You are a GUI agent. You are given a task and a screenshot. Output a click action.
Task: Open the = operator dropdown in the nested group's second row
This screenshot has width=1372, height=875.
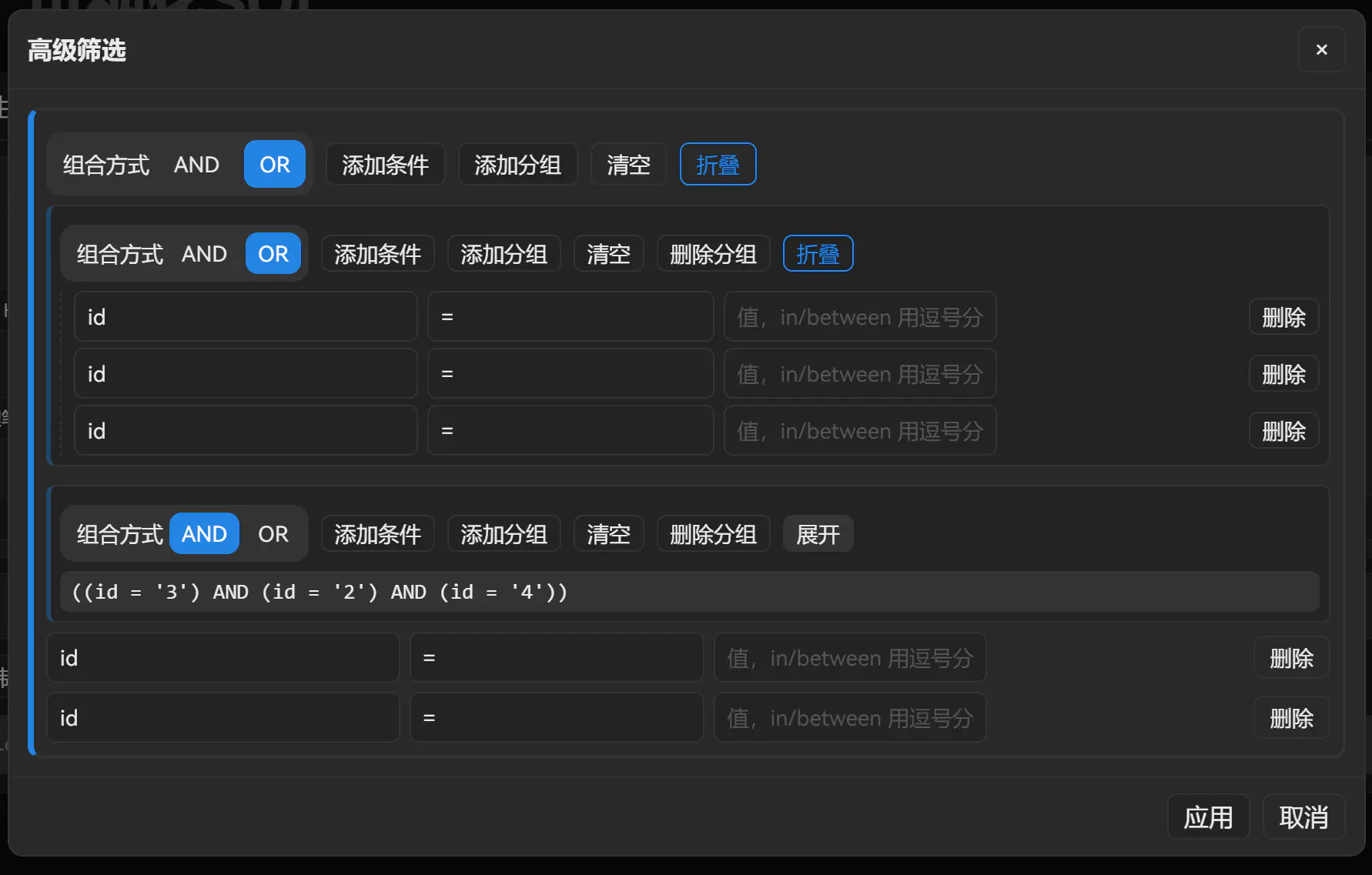click(571, 373)
